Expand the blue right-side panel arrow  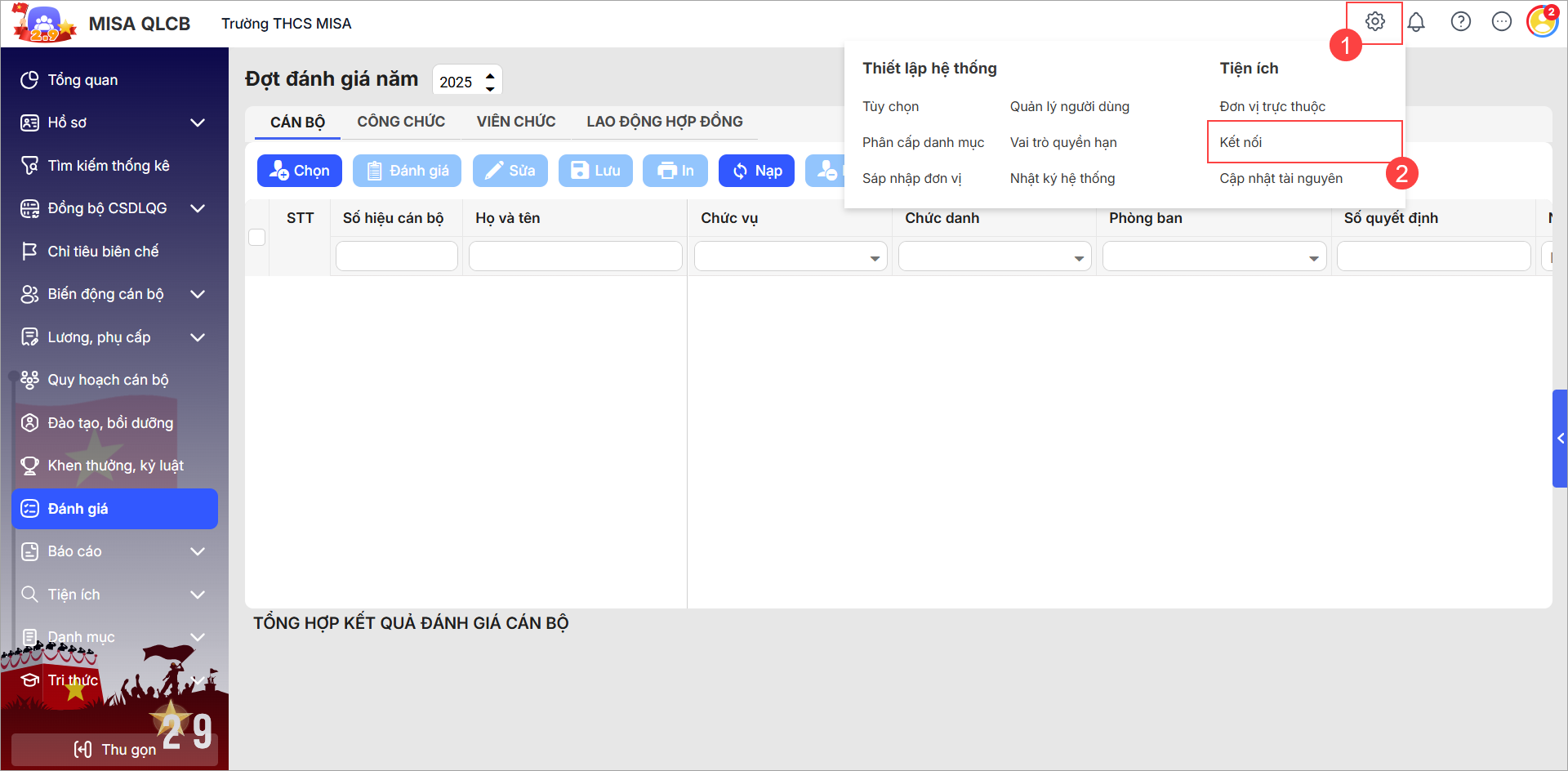tap(1560, 439)
